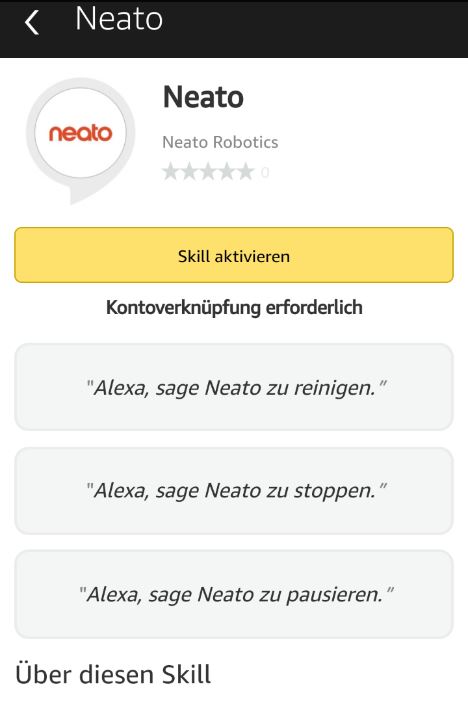This screenshot has width=468, height=703.
Task: Tap the bold Neato skill name heading
Action: (203, 97)
